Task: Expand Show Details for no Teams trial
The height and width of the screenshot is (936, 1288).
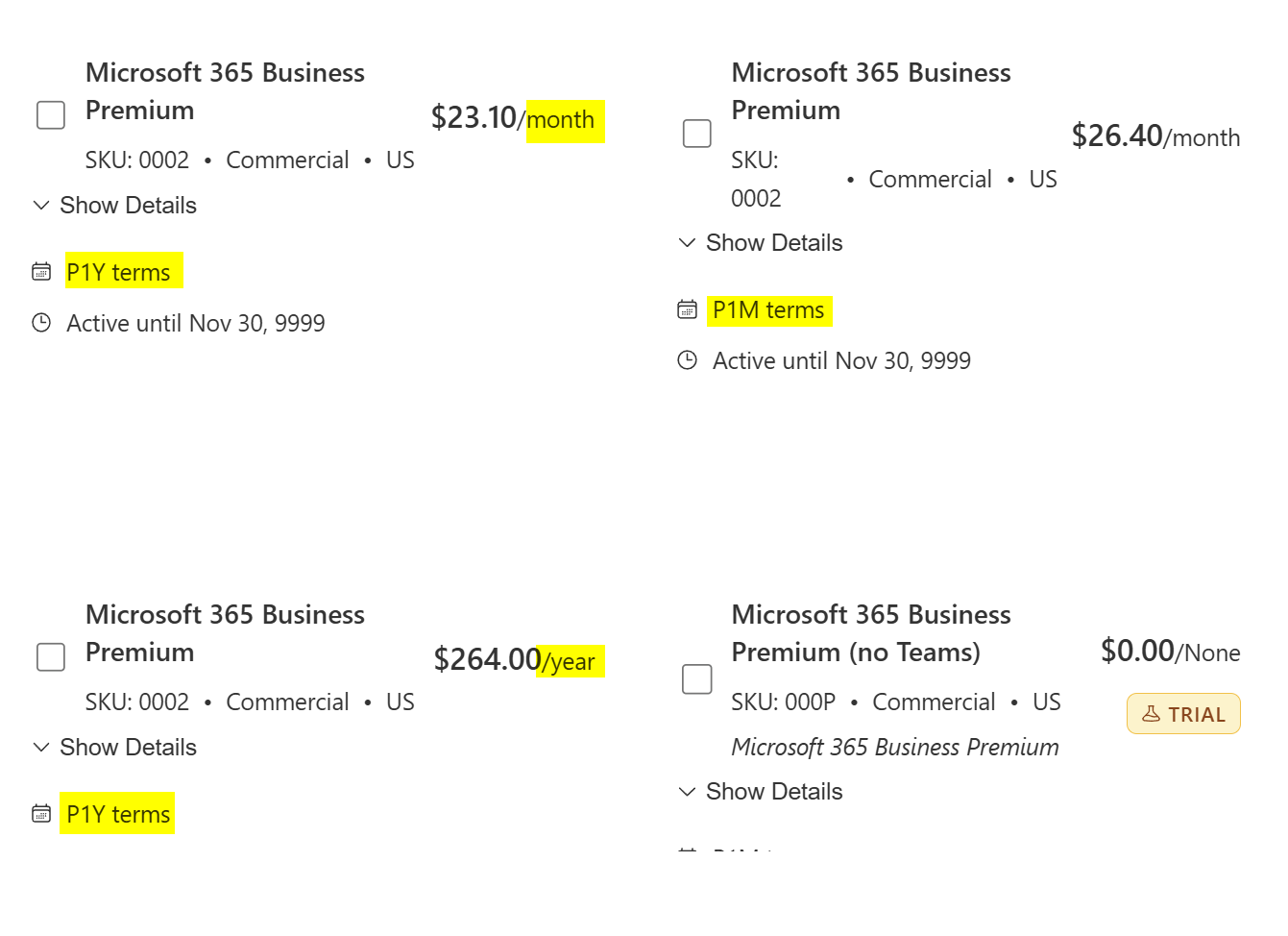Action: (x=761, y=792)
